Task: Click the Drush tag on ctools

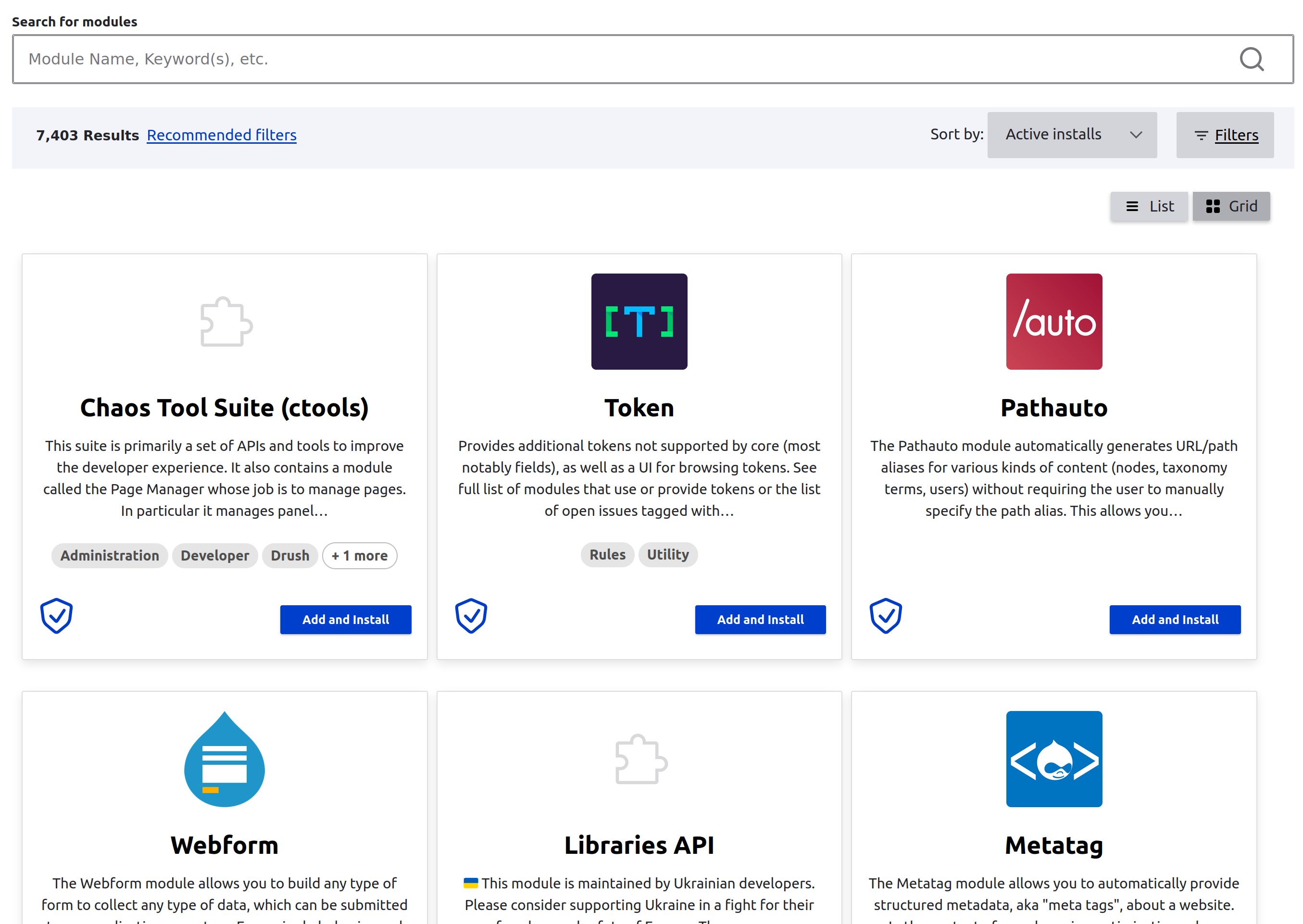Action: (x=289, y=555)
